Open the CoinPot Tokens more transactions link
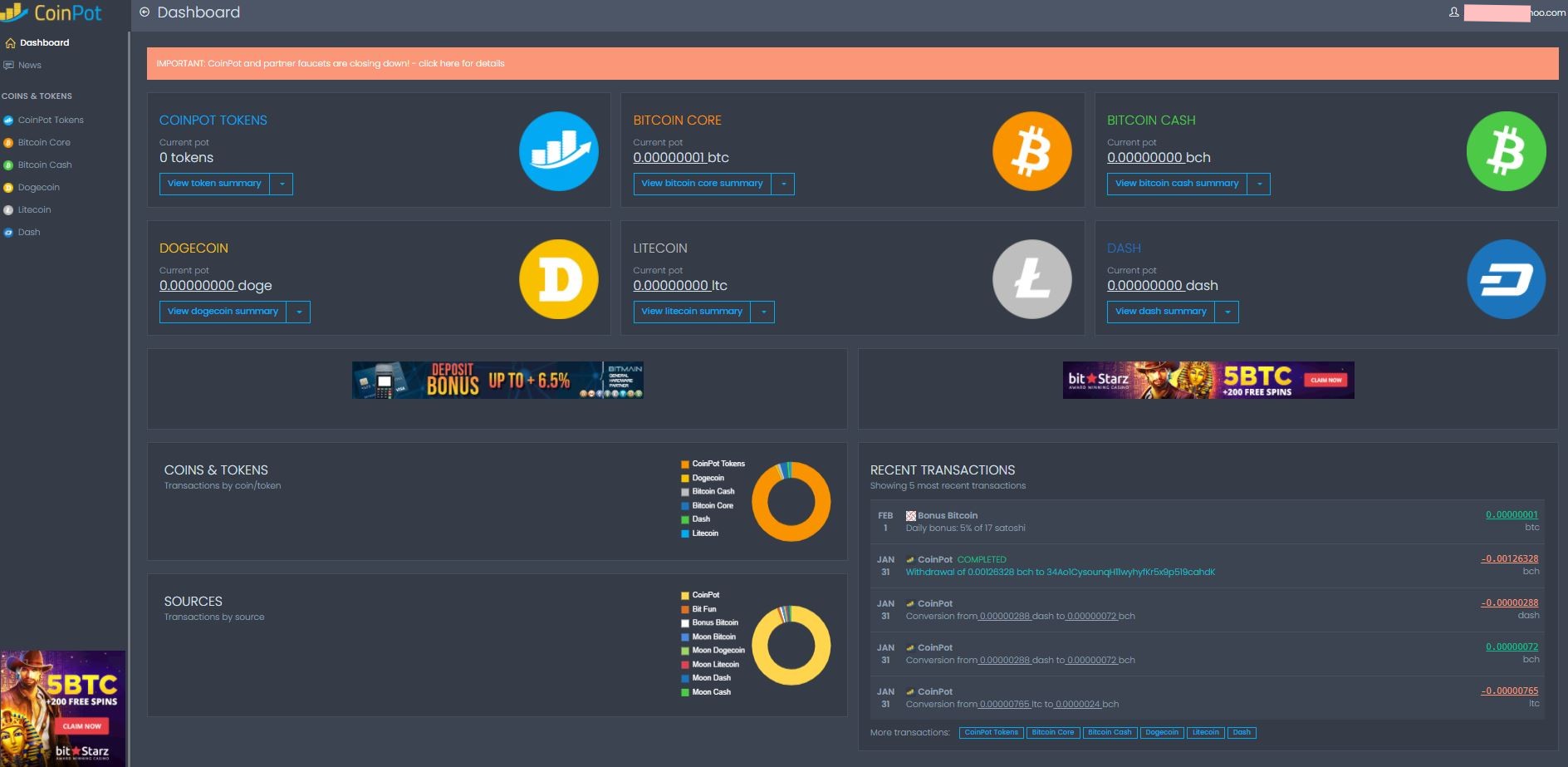Viewport: 1568px width, 767px height. click(x=991, y=733)
